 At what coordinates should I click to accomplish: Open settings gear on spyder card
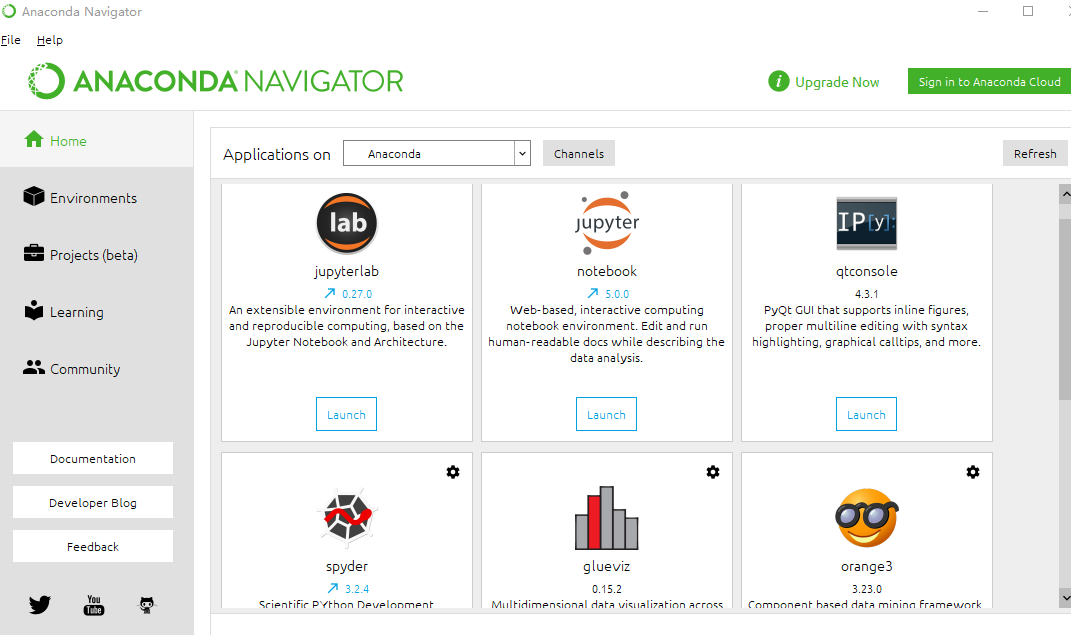[453, 472]
